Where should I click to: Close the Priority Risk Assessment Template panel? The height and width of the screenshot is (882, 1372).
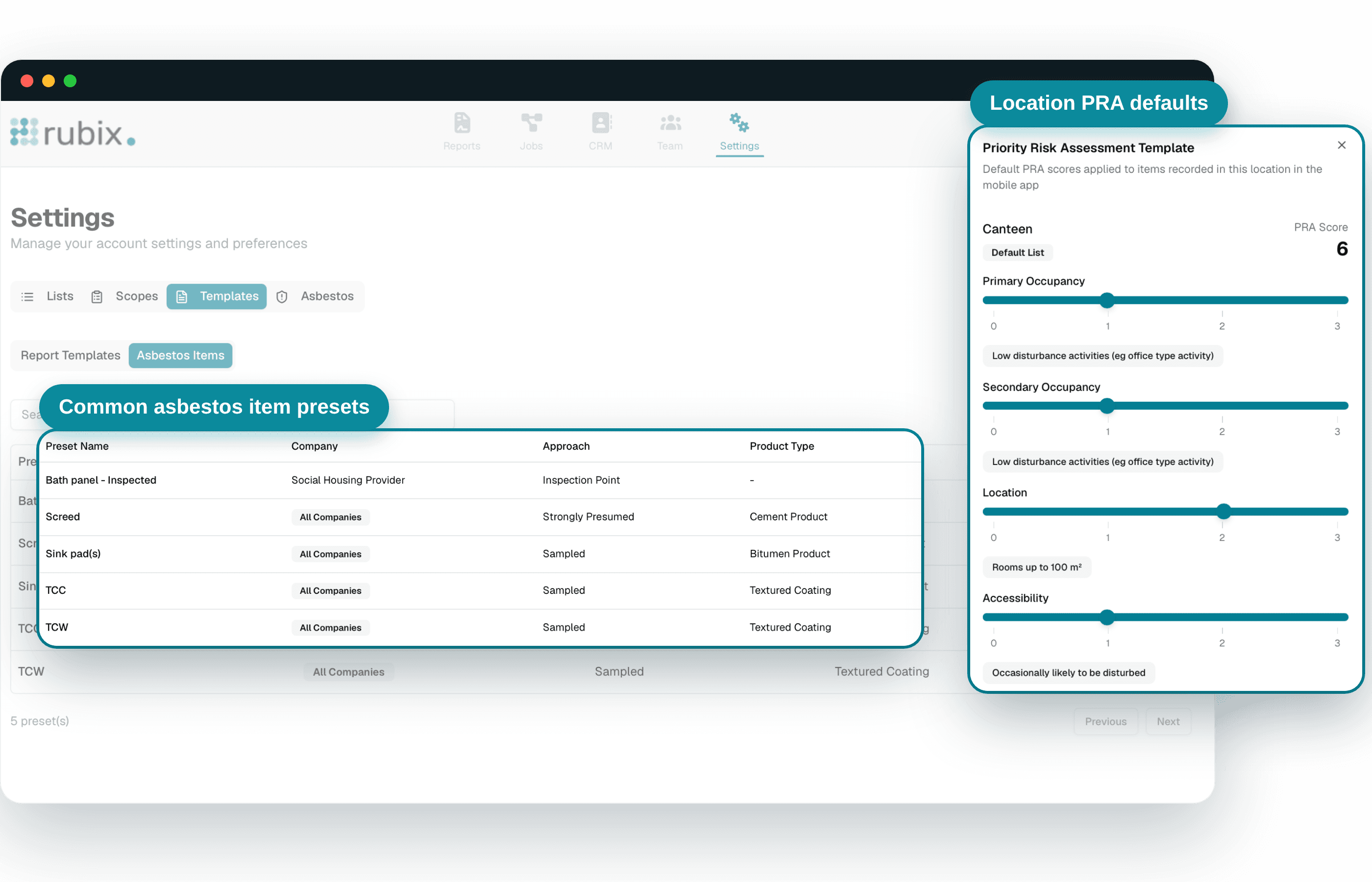coord(1341,145)
